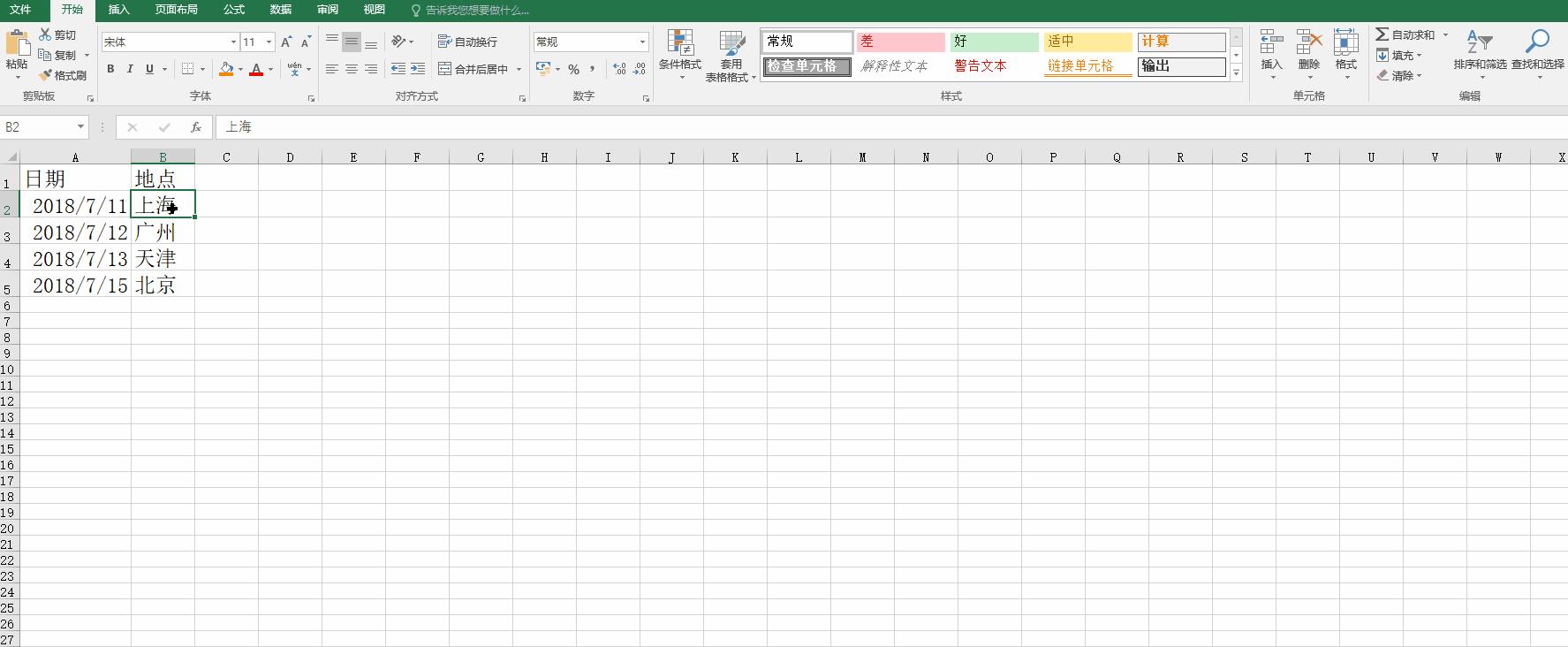This screenshot has height=647, width=1568.
Task: Switch to the 数据 ribbon tab
Action: (x=281, y=10)
